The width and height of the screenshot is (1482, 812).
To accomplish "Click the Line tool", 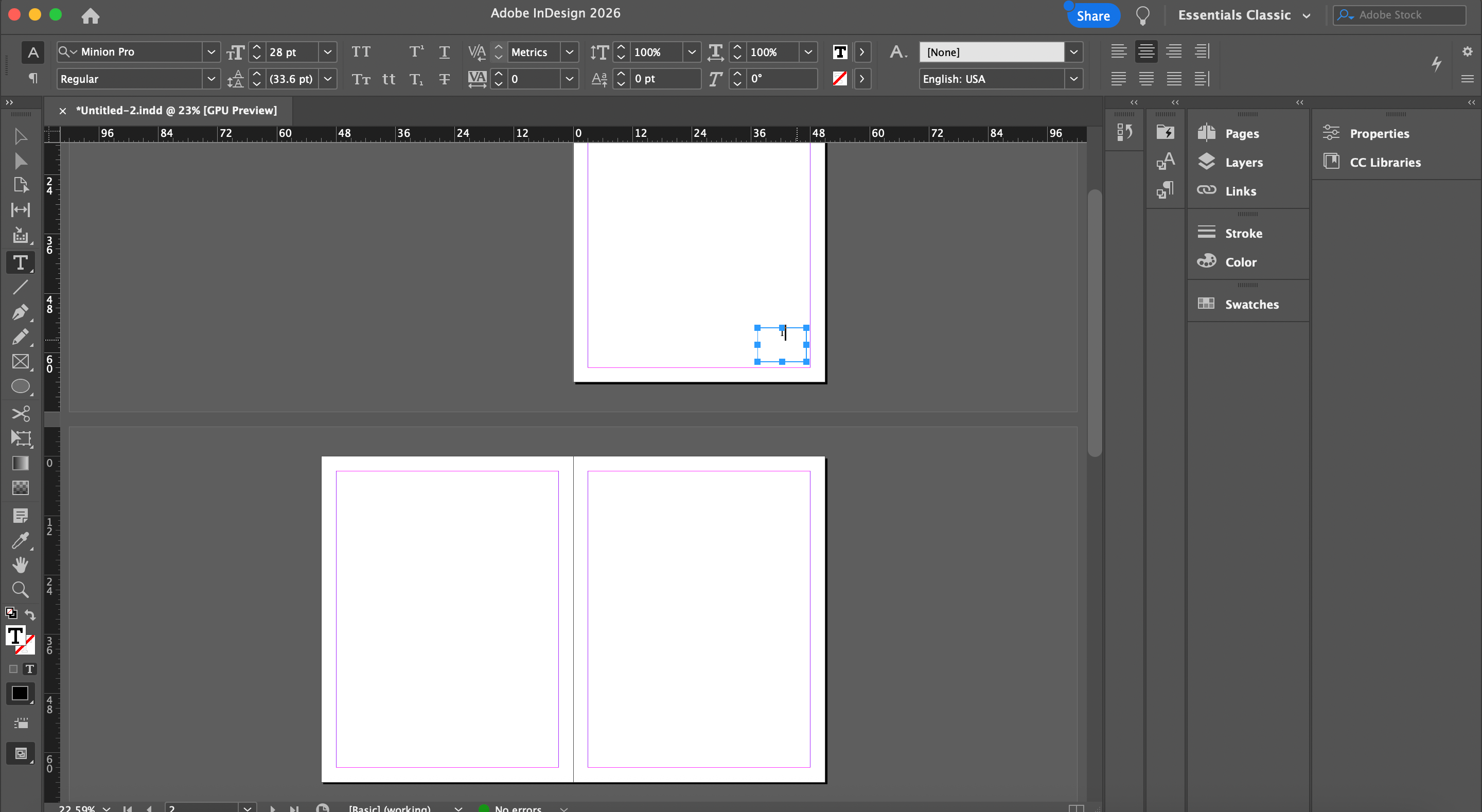I will click(x=20, y=287).
